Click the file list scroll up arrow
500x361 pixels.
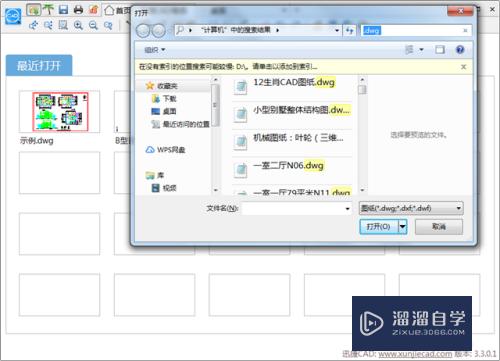(362, 80)
